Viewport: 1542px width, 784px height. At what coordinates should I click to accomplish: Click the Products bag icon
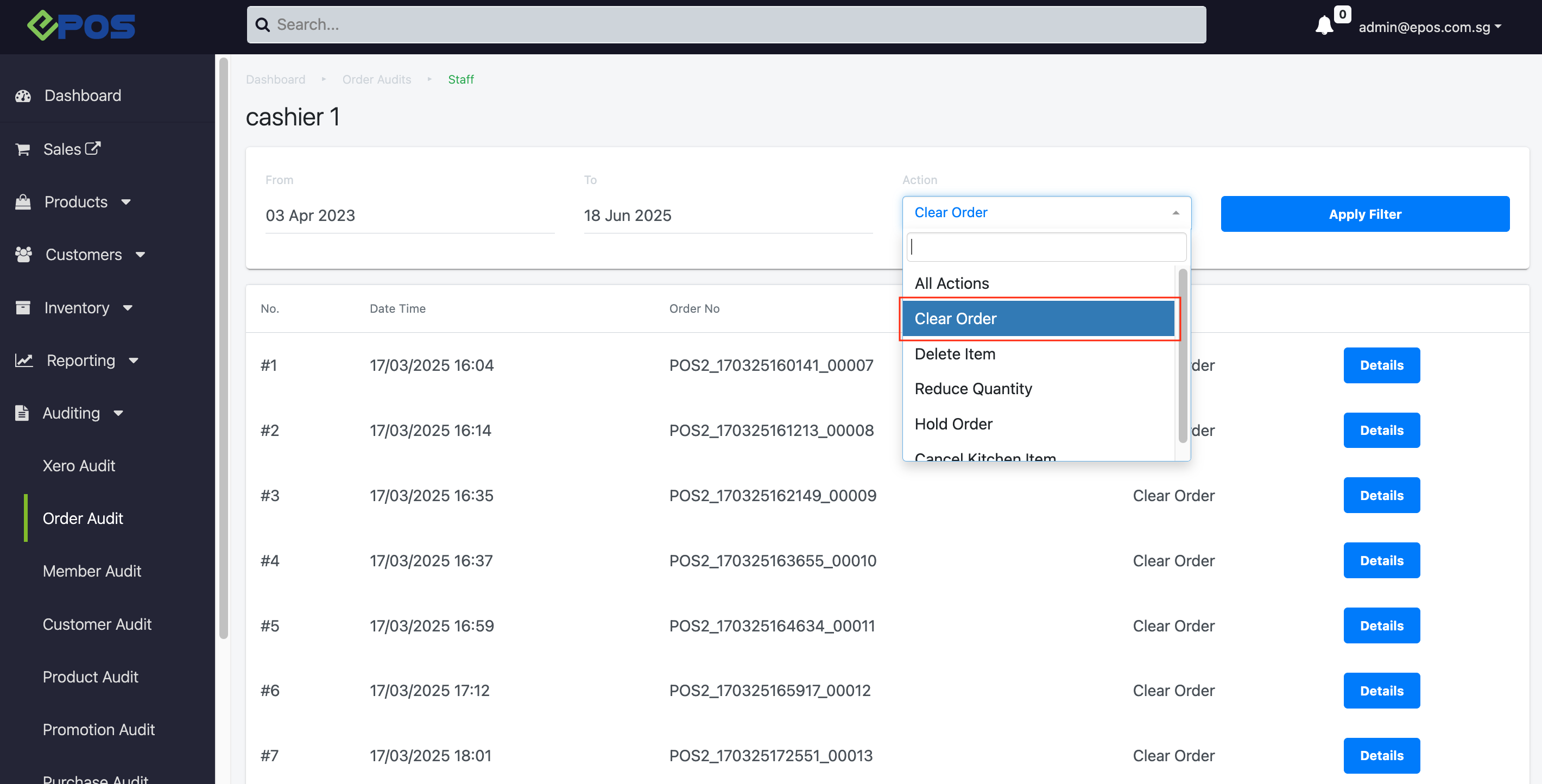click(23, 203)
